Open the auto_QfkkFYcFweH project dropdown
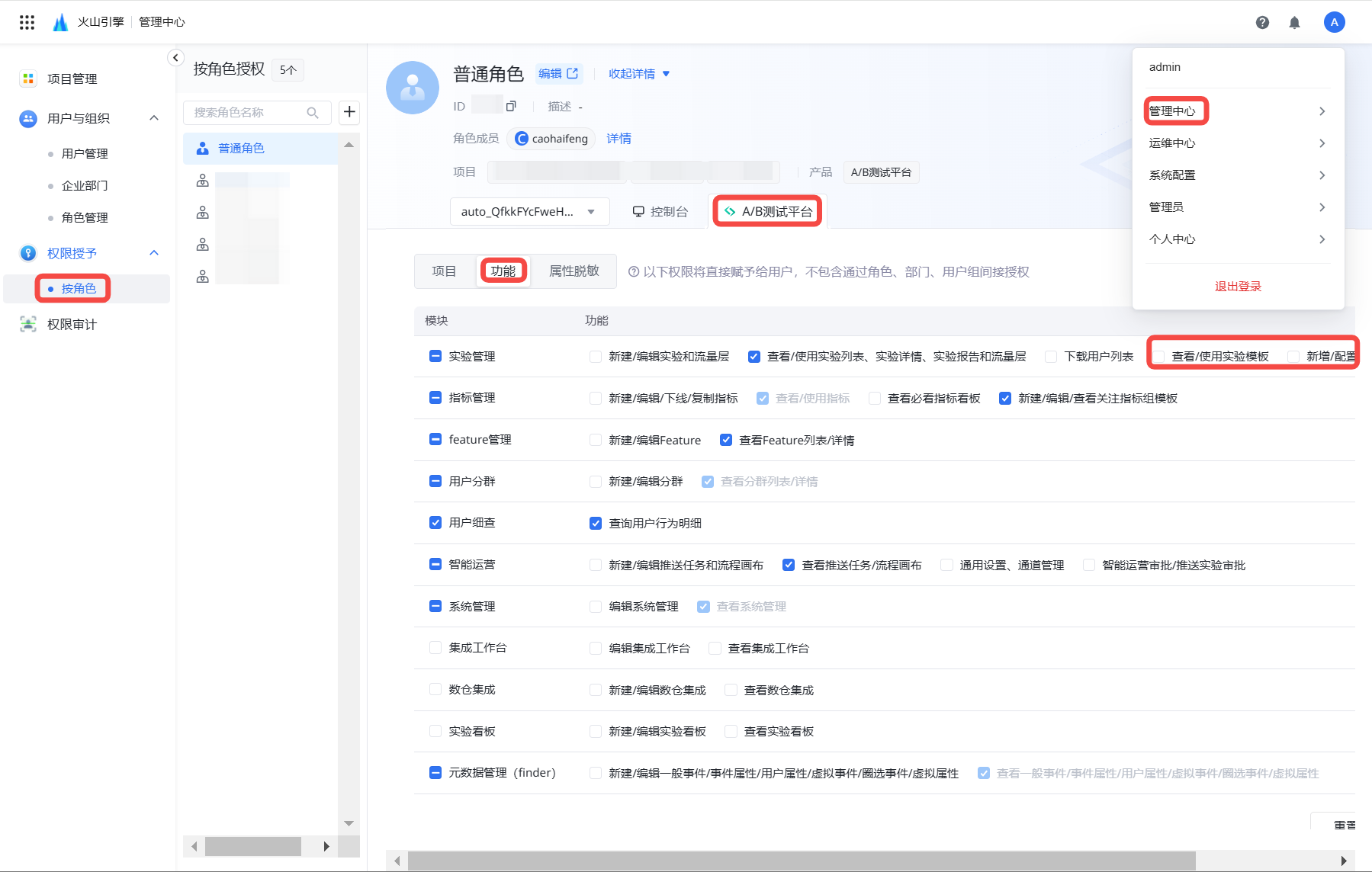1372x872 pixels. tap(529, 211)
